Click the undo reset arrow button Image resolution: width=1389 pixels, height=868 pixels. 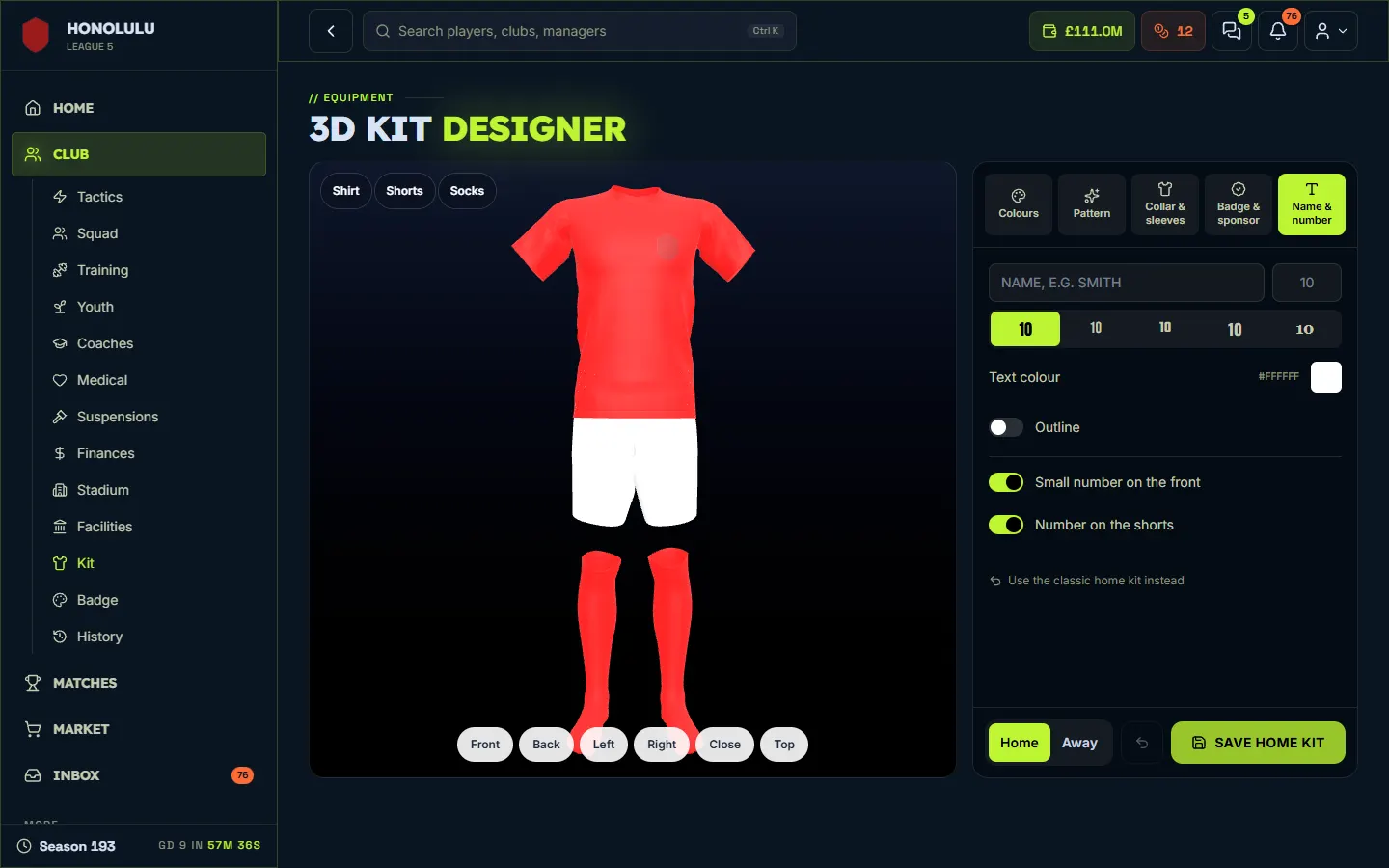click(1142, 743)
